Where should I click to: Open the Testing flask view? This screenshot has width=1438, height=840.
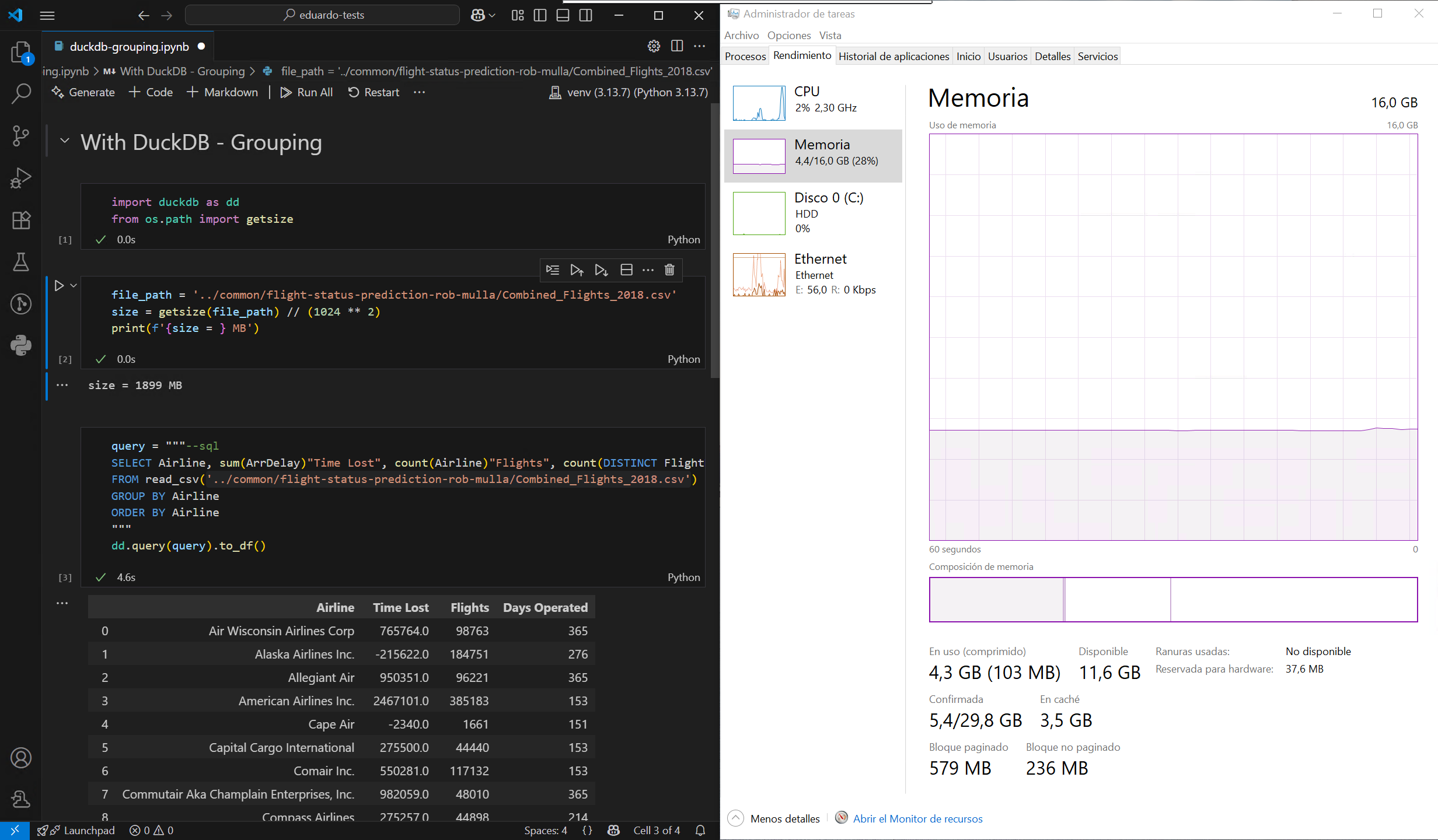21,262
